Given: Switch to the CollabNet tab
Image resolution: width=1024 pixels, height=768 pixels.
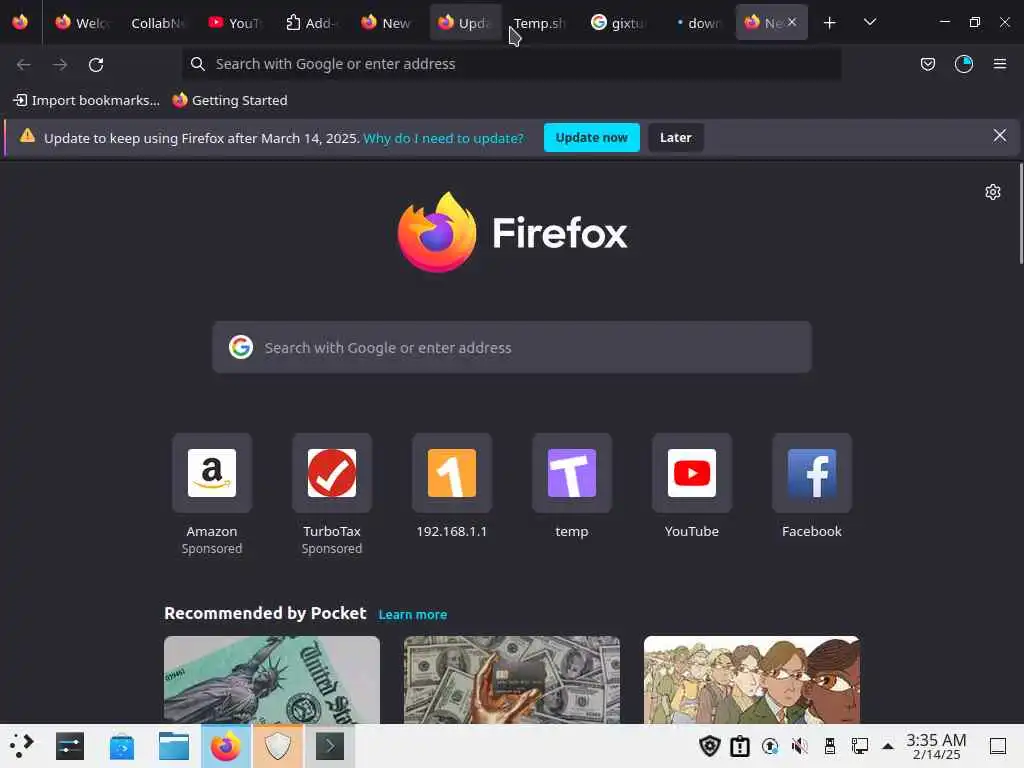Looking at the screenshot, I should coord(157,23).
